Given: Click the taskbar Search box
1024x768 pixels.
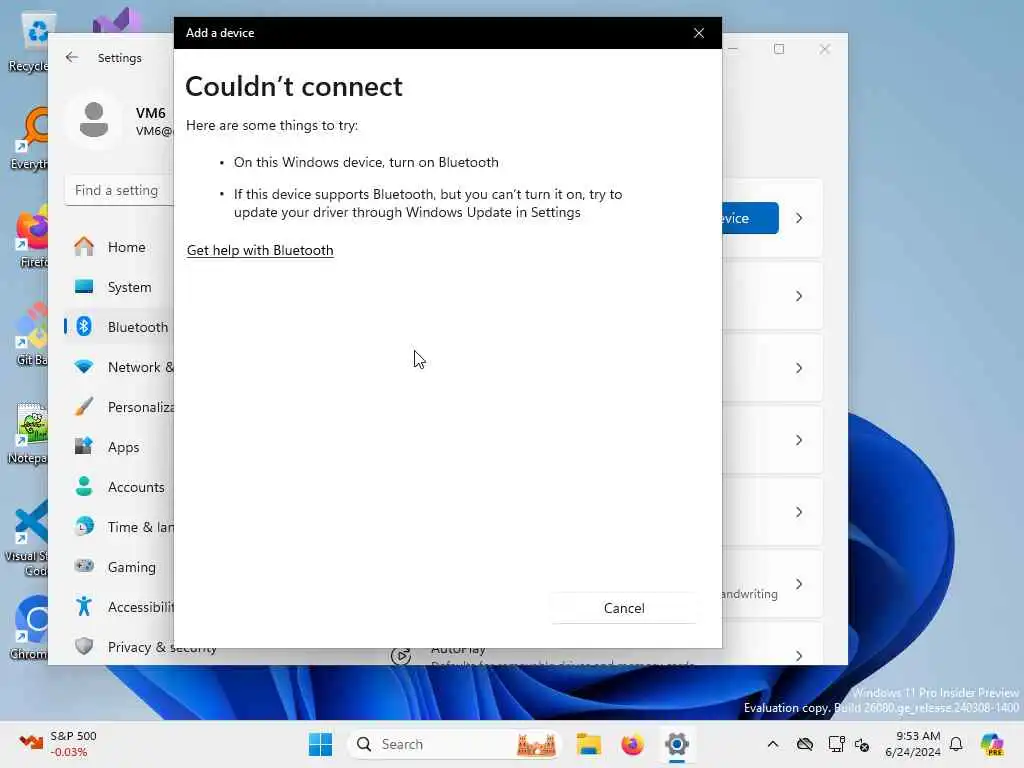Looking at the screenshot, I should (455, 744).
